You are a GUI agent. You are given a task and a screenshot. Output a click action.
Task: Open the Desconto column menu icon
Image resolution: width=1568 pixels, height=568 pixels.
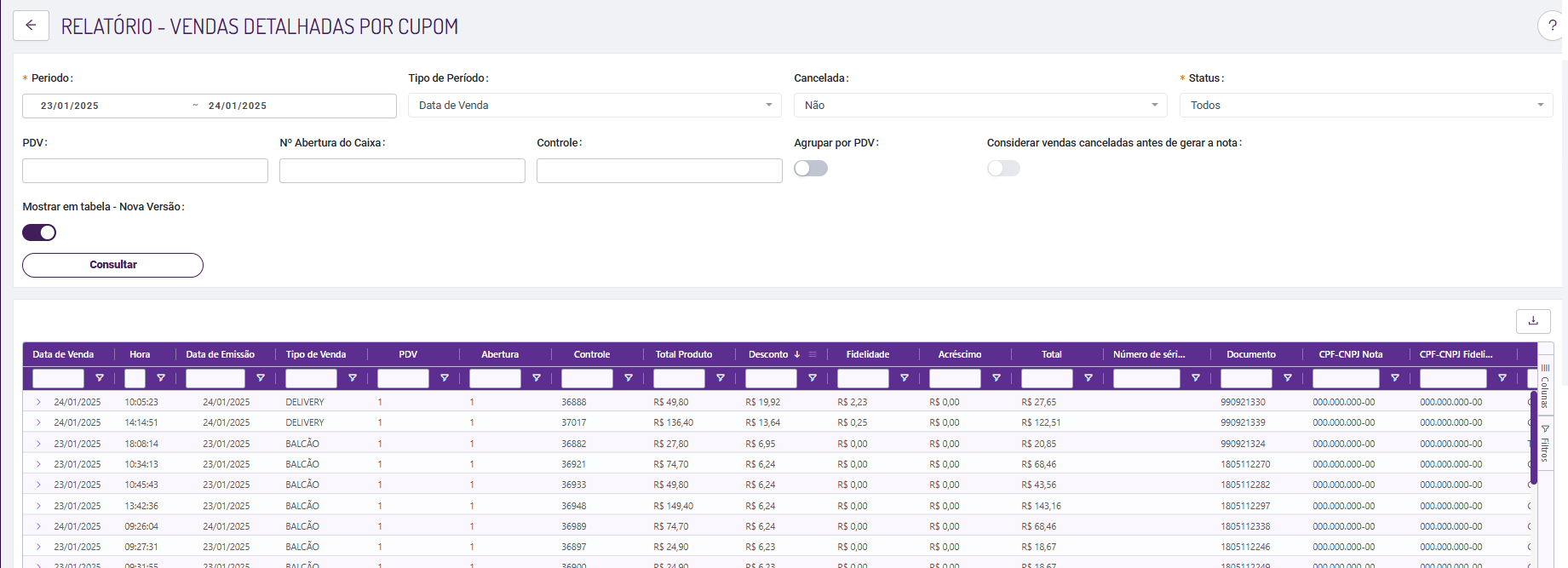click(813, 354)
